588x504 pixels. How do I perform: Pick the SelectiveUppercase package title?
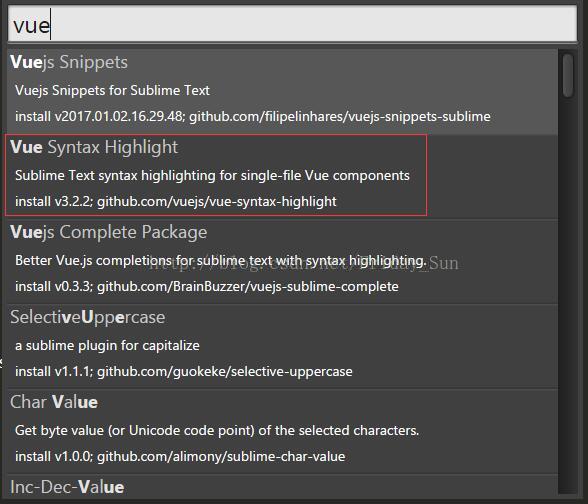(88, 318)
